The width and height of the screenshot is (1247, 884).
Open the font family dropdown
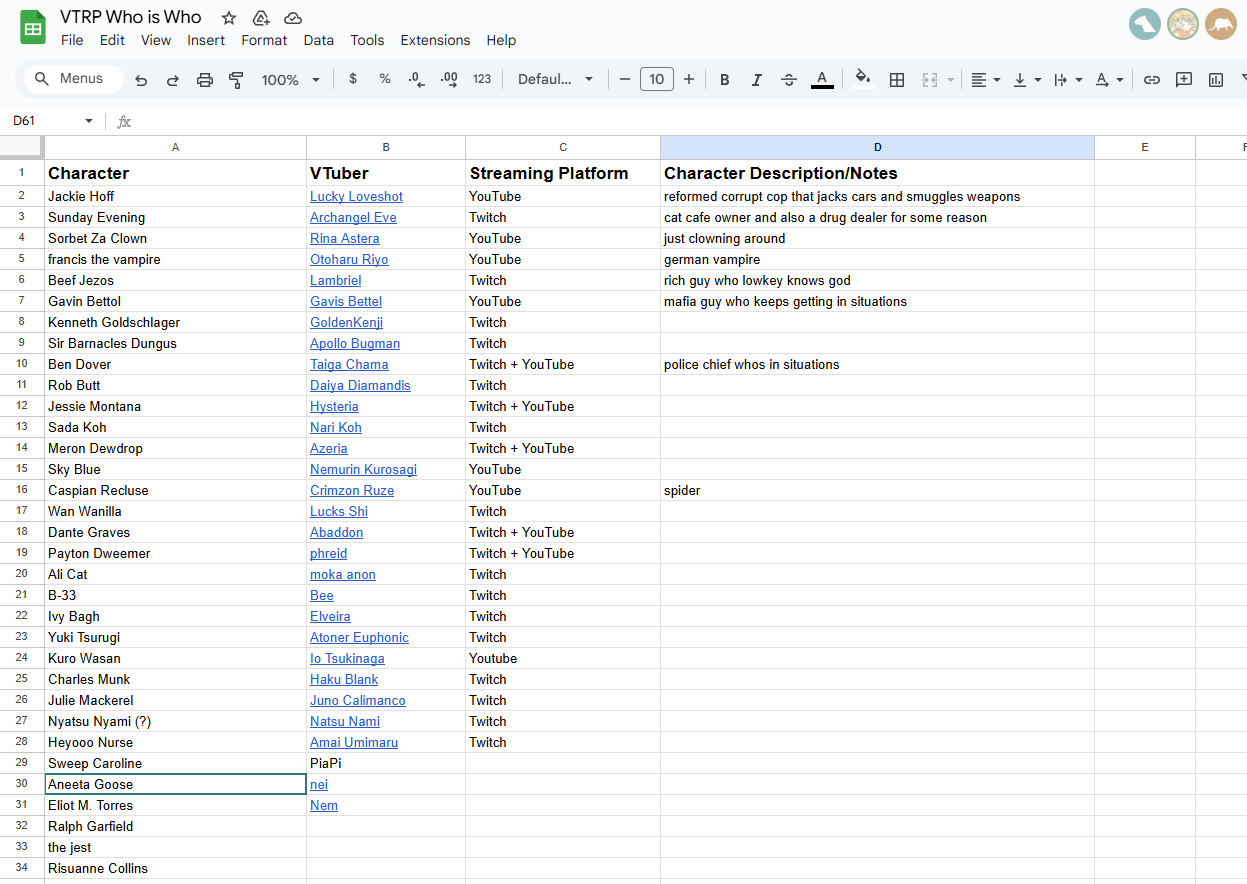pyautogui.click(x=555, y=80)
